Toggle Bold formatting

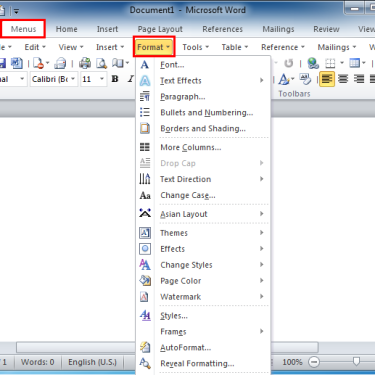[x=115, y=79]
